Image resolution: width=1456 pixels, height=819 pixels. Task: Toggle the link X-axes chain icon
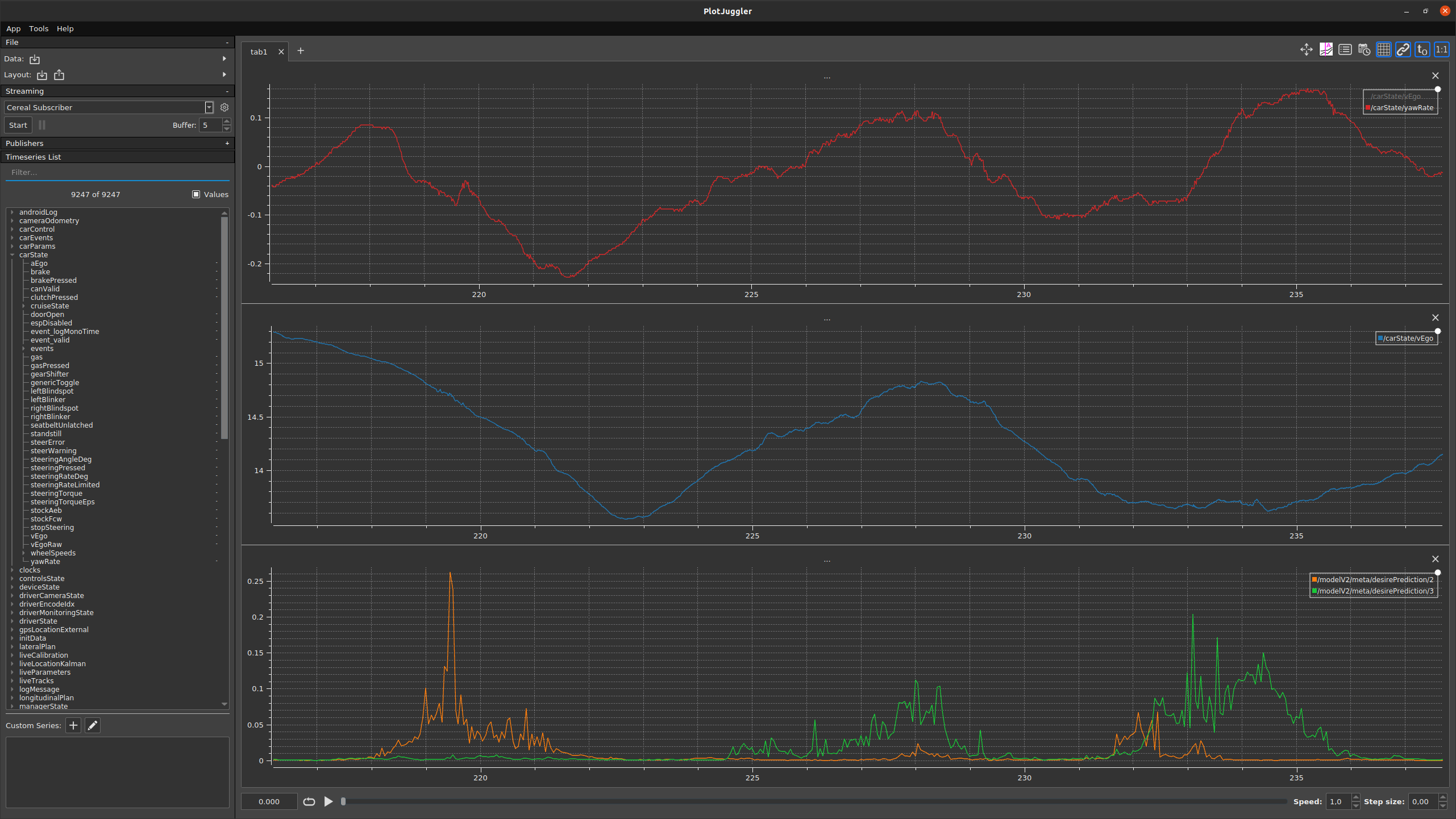[1402, 49]
